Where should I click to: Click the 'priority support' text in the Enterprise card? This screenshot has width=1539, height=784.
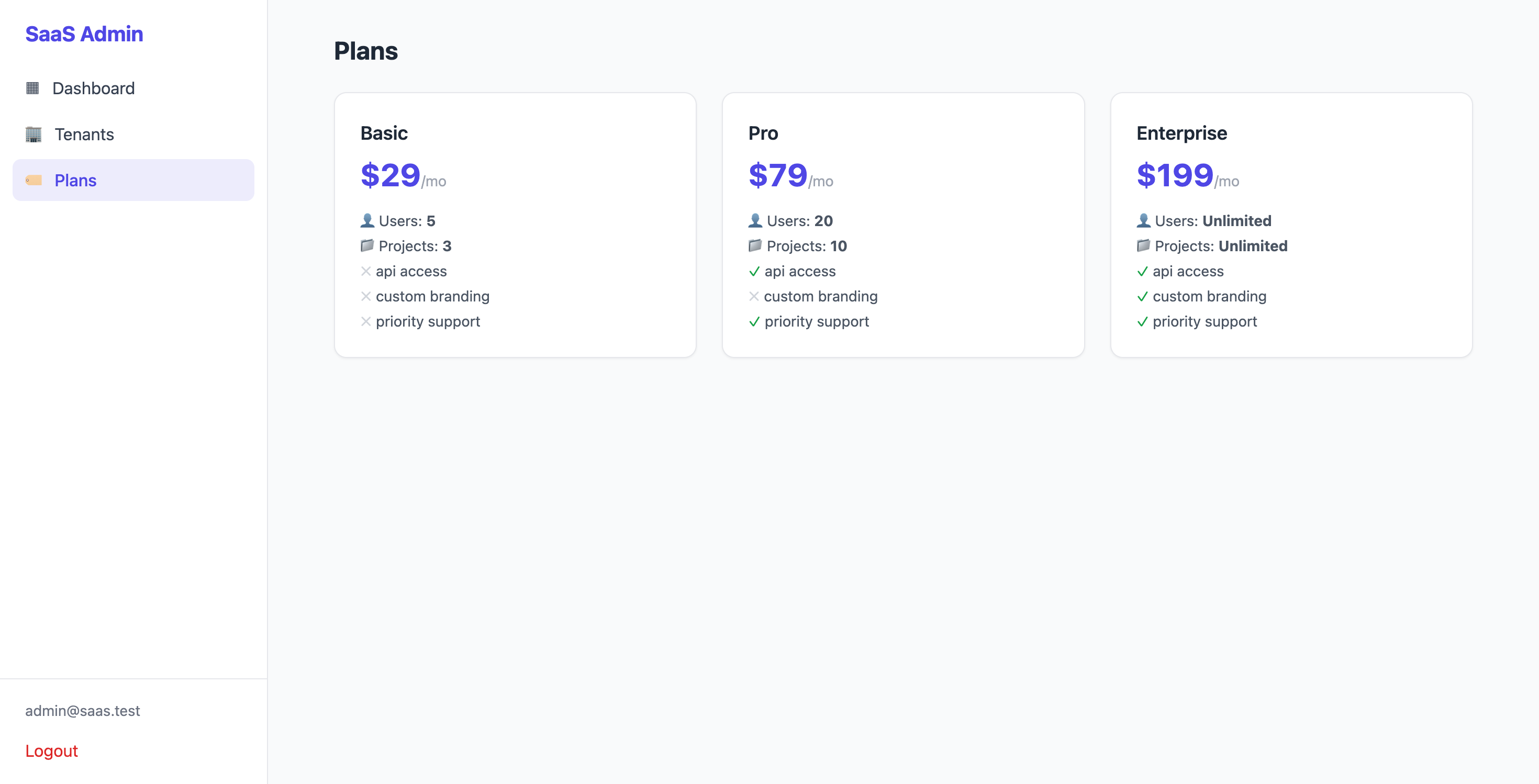(x=1205, y=322)
